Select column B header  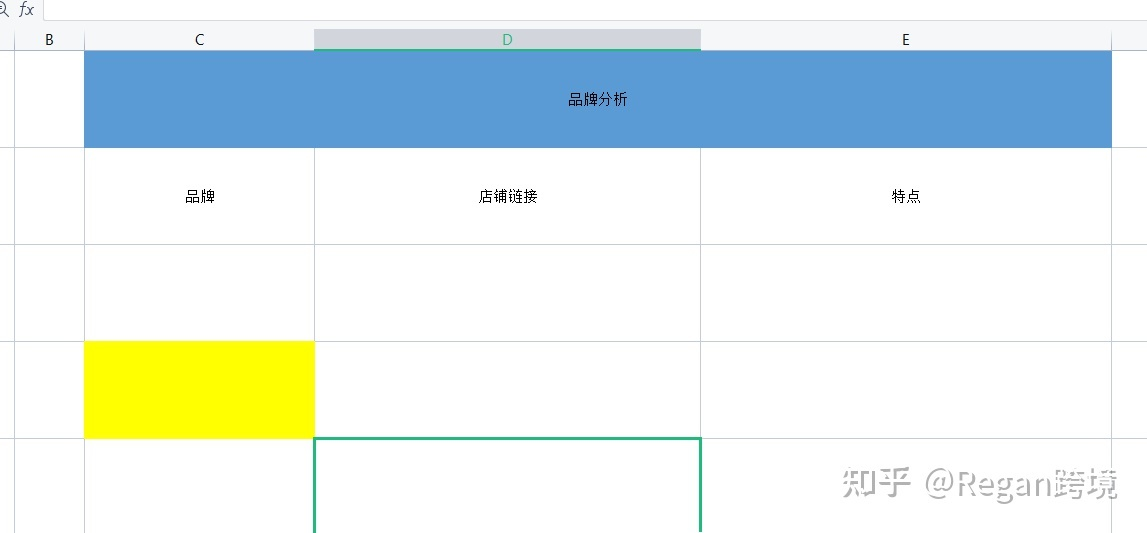click(x=49, y=40)
